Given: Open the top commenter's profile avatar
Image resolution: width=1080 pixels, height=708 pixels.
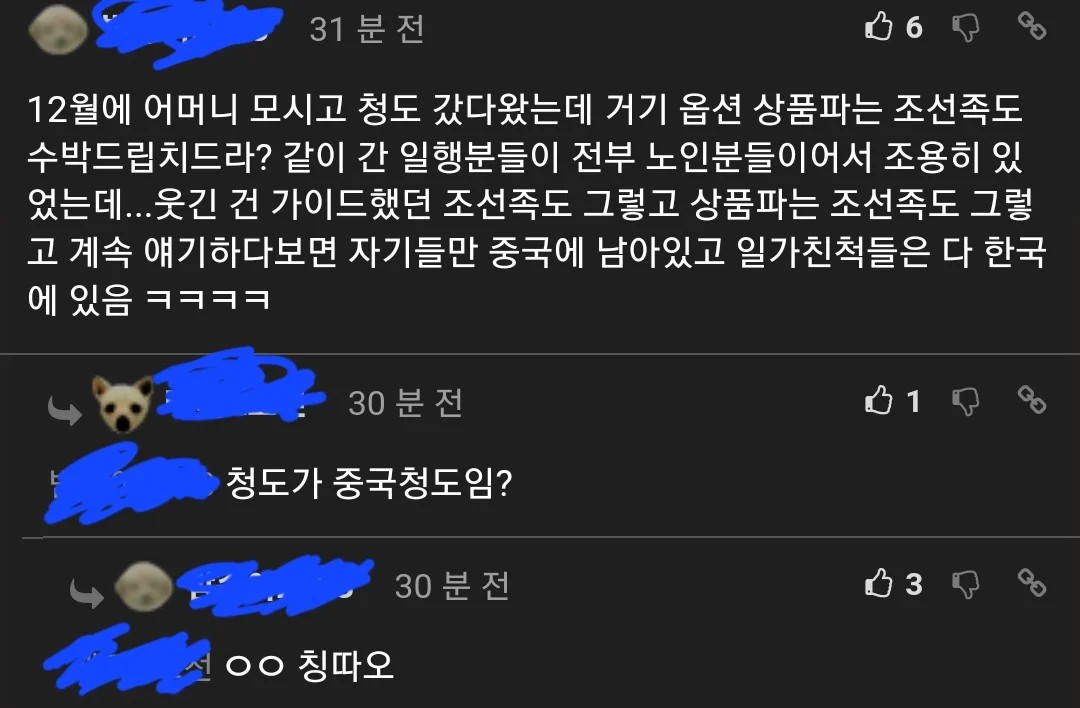Looking at the screenshot, I should coord(58,30).
